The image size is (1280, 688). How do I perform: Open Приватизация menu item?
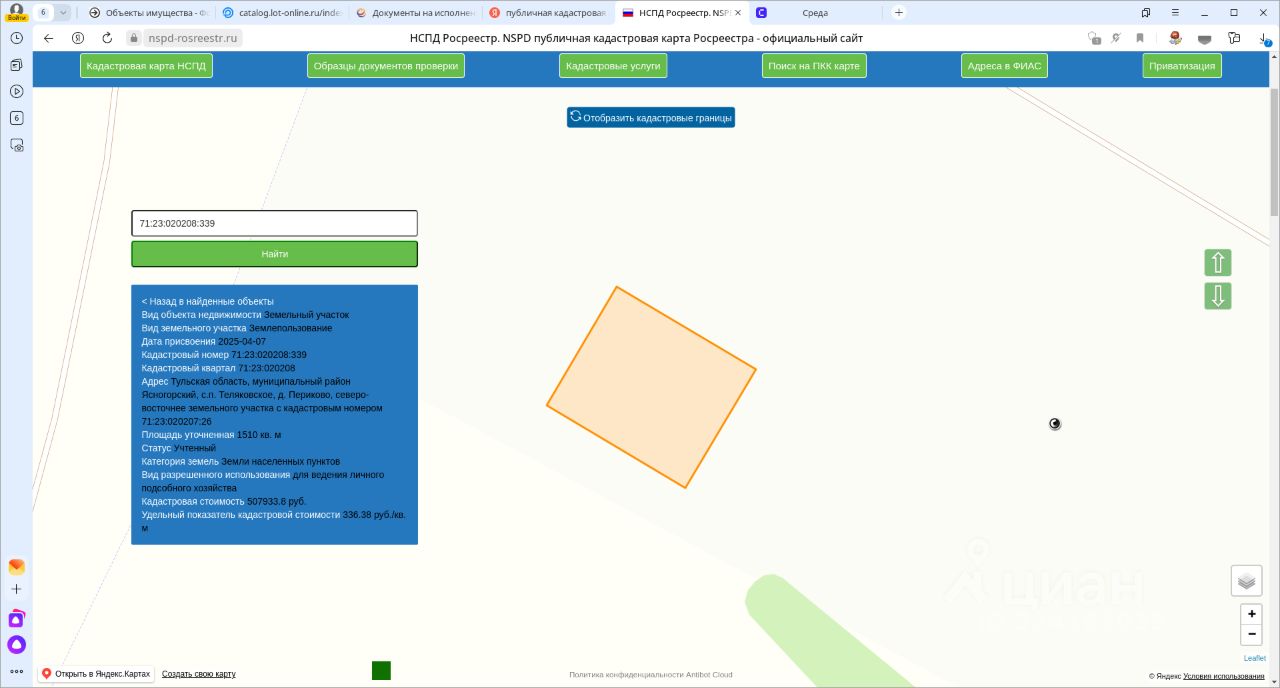(x=1182, y=66)
